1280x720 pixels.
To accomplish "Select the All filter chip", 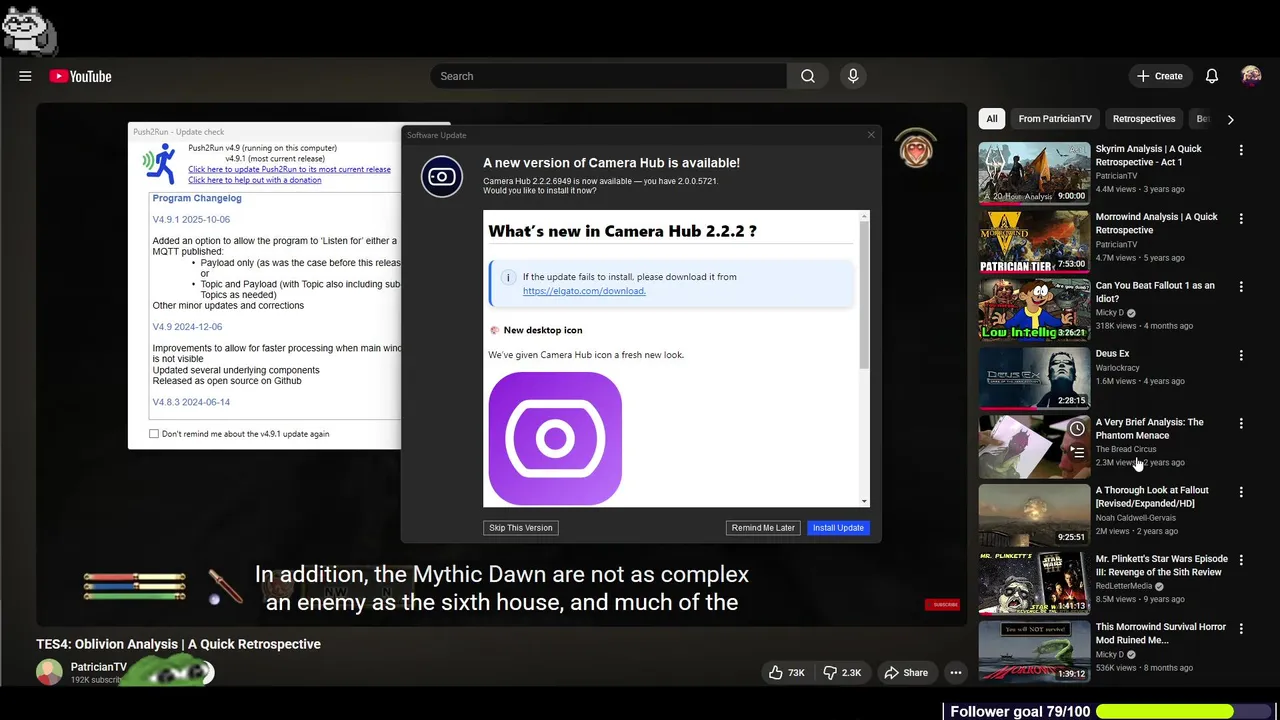I will click(992, 119).
